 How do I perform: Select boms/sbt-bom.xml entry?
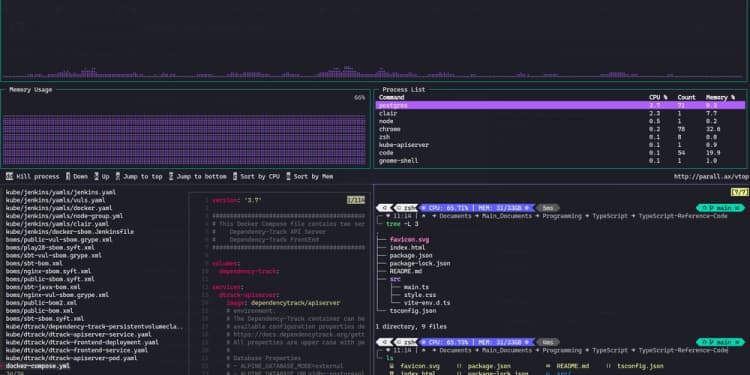pos(34,264)
